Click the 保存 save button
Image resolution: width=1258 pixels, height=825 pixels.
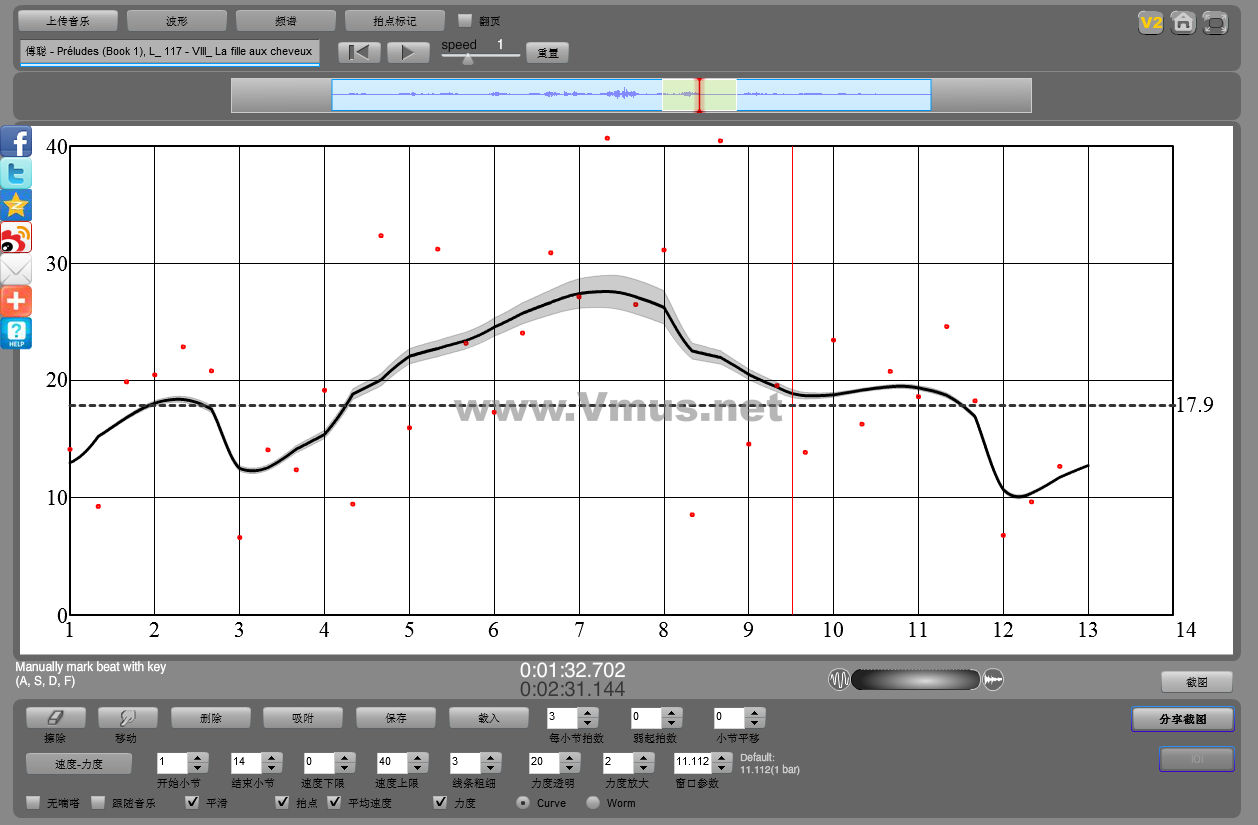click(x=396, y=717)
